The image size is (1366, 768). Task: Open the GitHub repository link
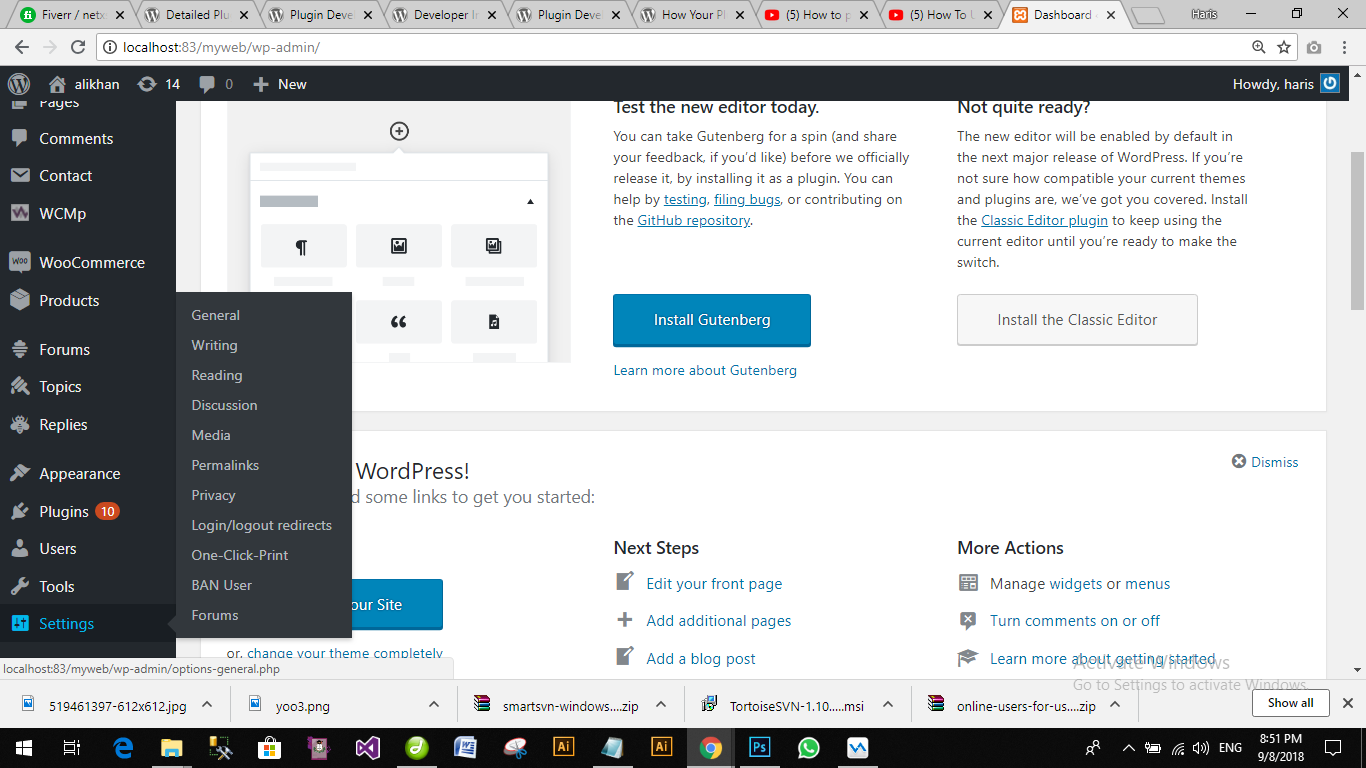pyautogui.click(x=693, y=220)
